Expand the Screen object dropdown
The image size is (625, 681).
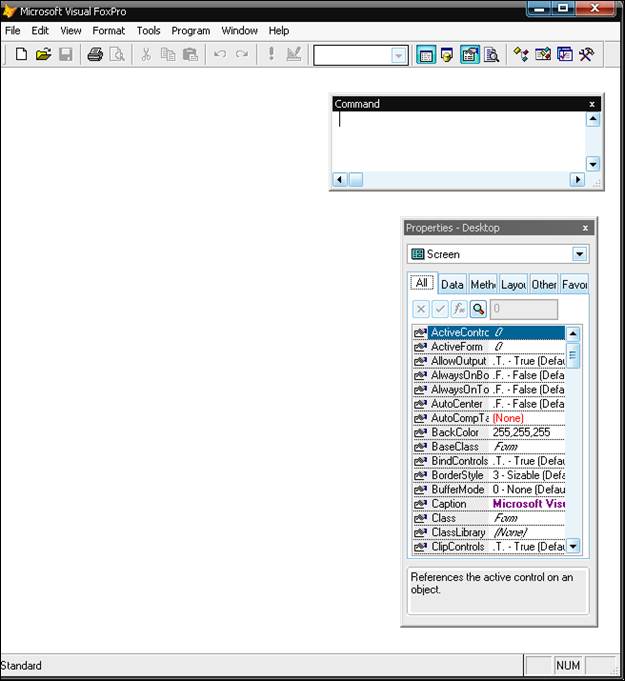pos(579,254)
